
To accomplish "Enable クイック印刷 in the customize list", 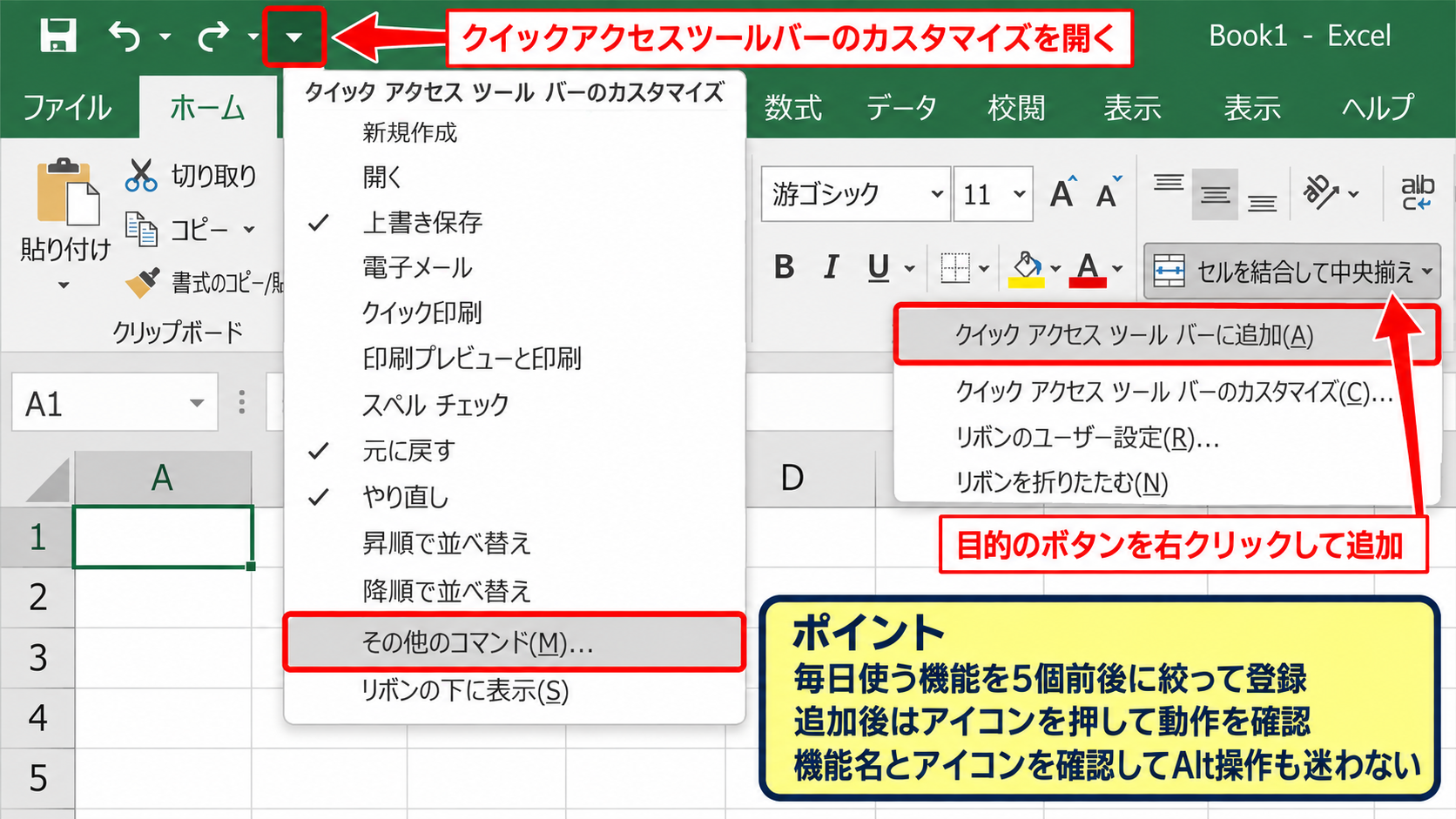I will click(514, 312).
